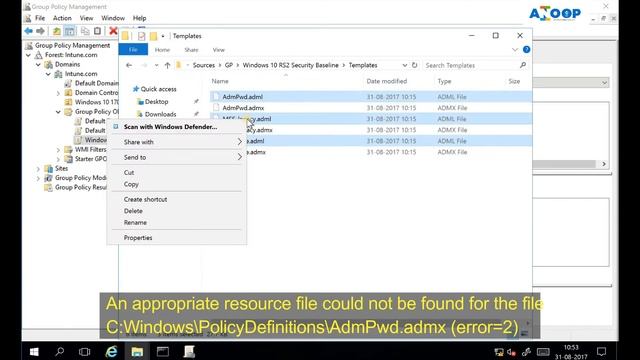640x360 pixels.
Task: Open the Windows Start menu
Action: [x=34, y=351]
